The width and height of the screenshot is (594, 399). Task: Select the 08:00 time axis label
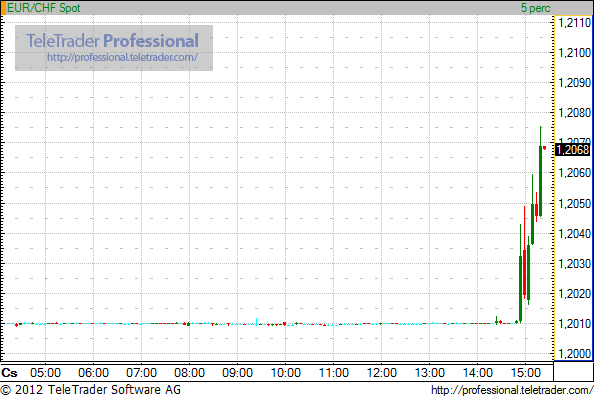point(189,373)
